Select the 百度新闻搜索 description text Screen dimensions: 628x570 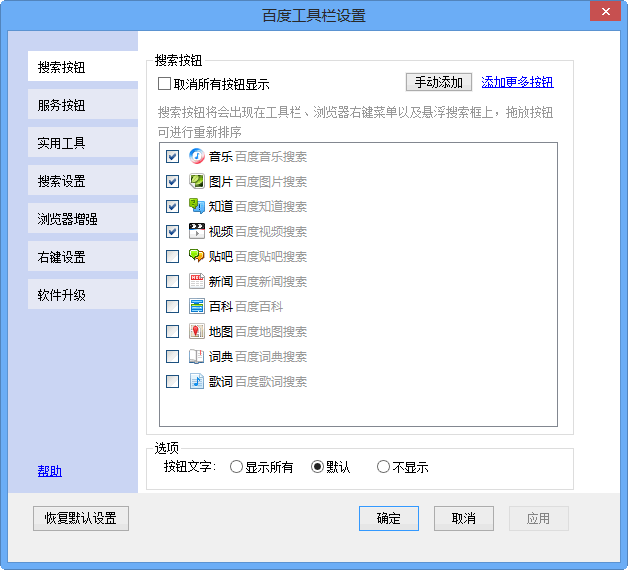pyautogui.click(x=271, y=282)
